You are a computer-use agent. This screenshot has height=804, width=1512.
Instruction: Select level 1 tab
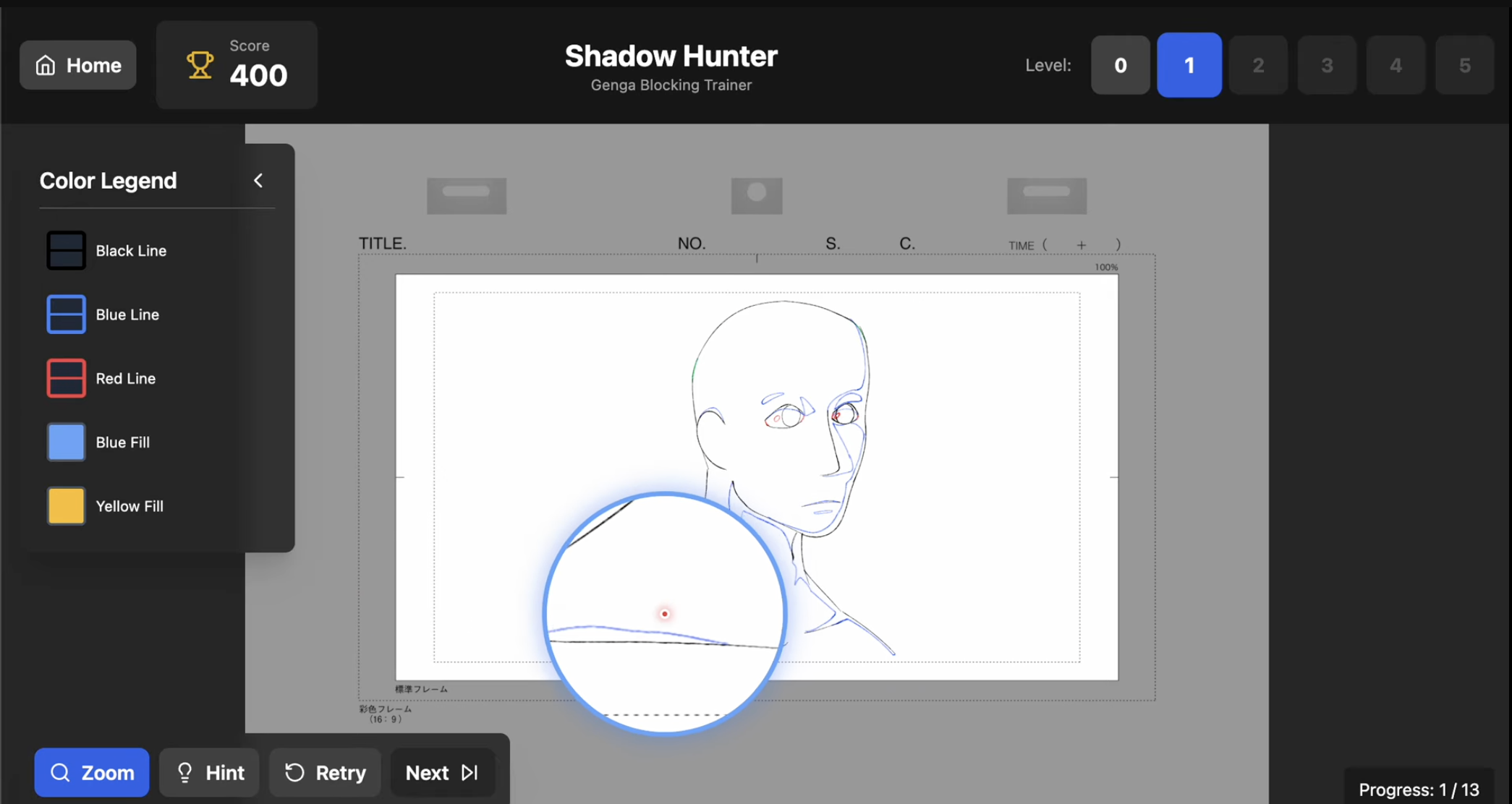[1189, 65]
